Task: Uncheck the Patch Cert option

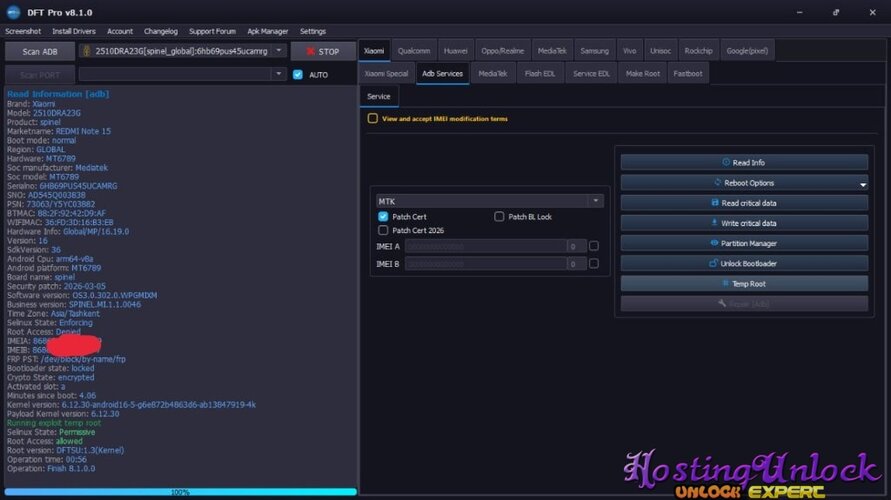Action: pyautogui.click(x=383, y=216)
